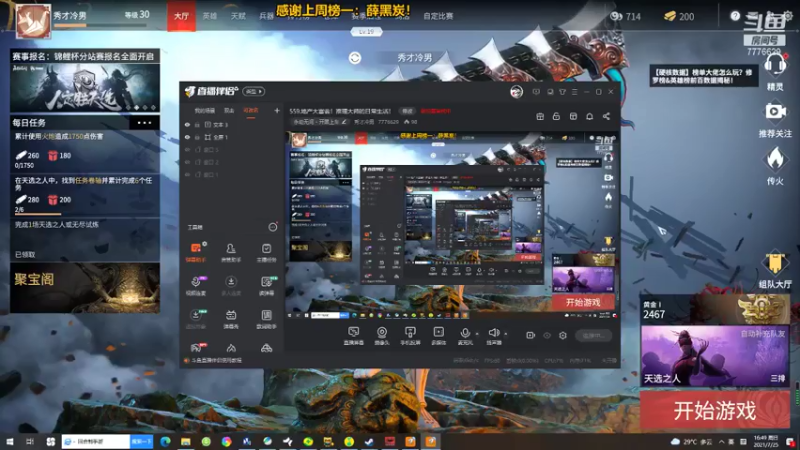The image size is (800, 450).
Task: Click the 修改 edit title button
Action: [407, 111]
